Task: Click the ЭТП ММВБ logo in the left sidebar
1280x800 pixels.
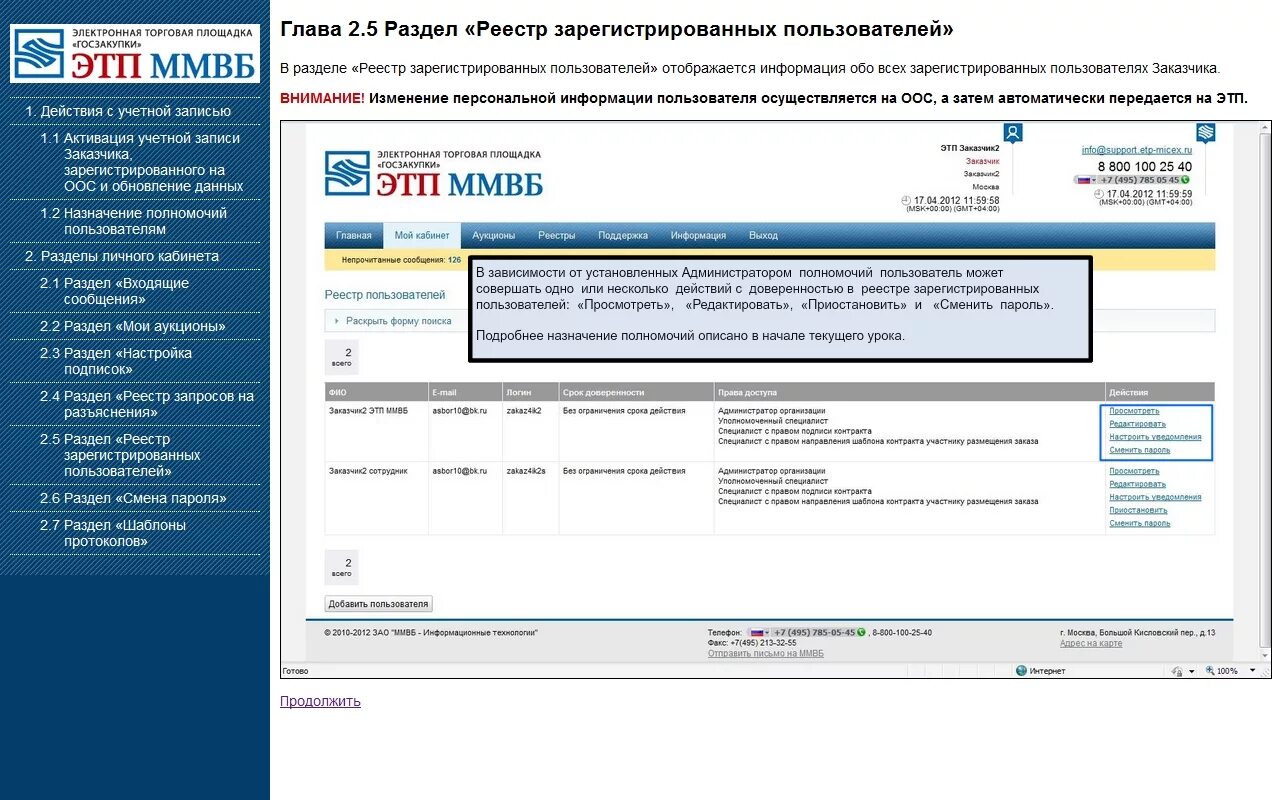Action: click(x=135, y=54)
